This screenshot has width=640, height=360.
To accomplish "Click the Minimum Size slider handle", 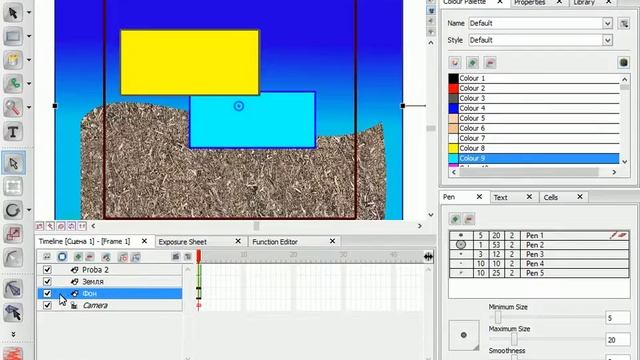I will coord(498,317).
